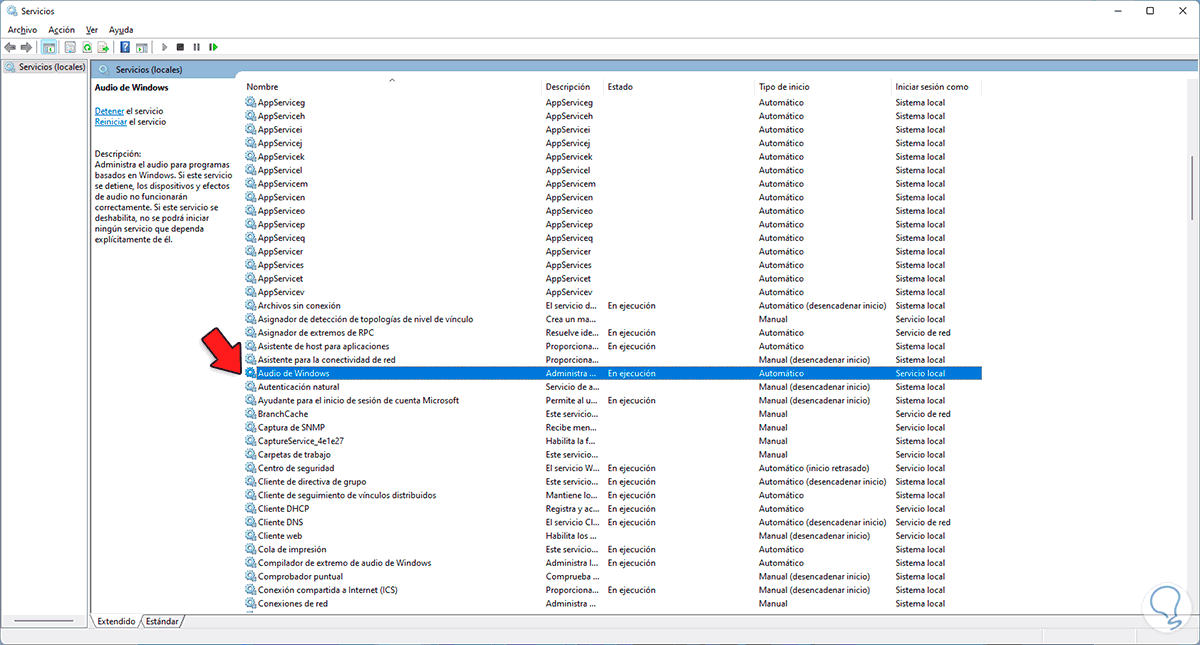Click the gear icon beside Archivos sin conexión

pos(251,305)
